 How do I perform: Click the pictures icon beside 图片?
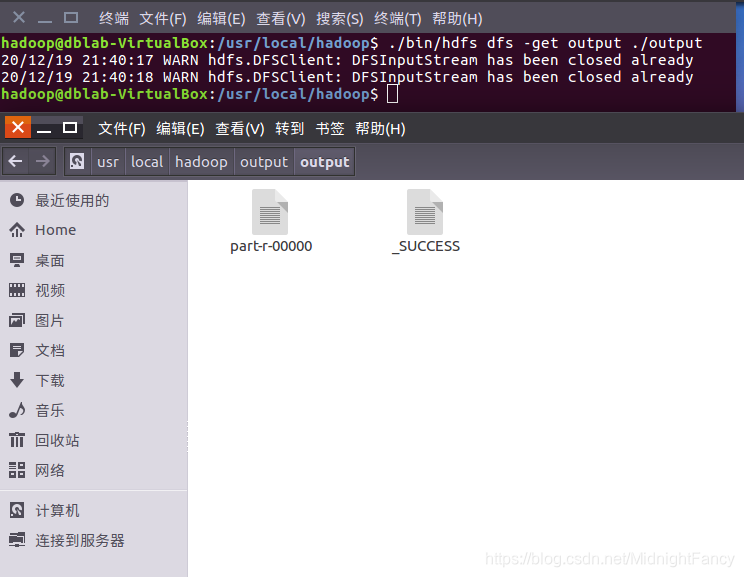pos(17,320)
